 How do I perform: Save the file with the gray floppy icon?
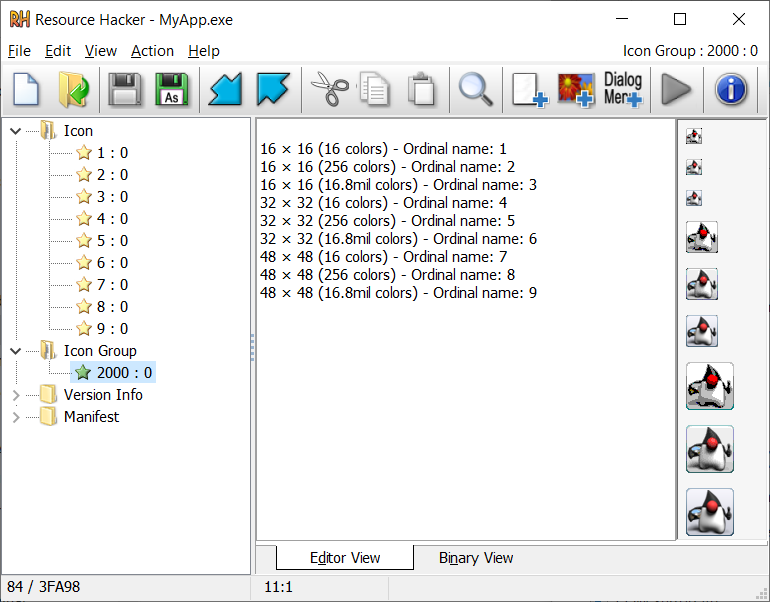point(125,89)
